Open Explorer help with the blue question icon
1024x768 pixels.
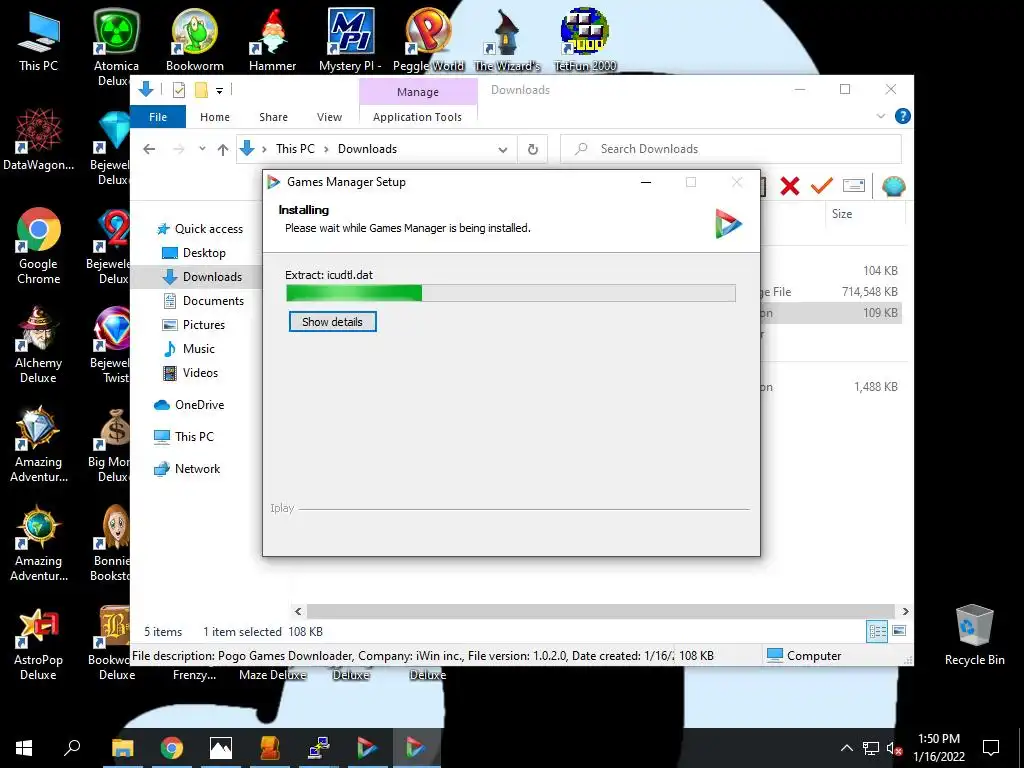(x=903, y=116)
